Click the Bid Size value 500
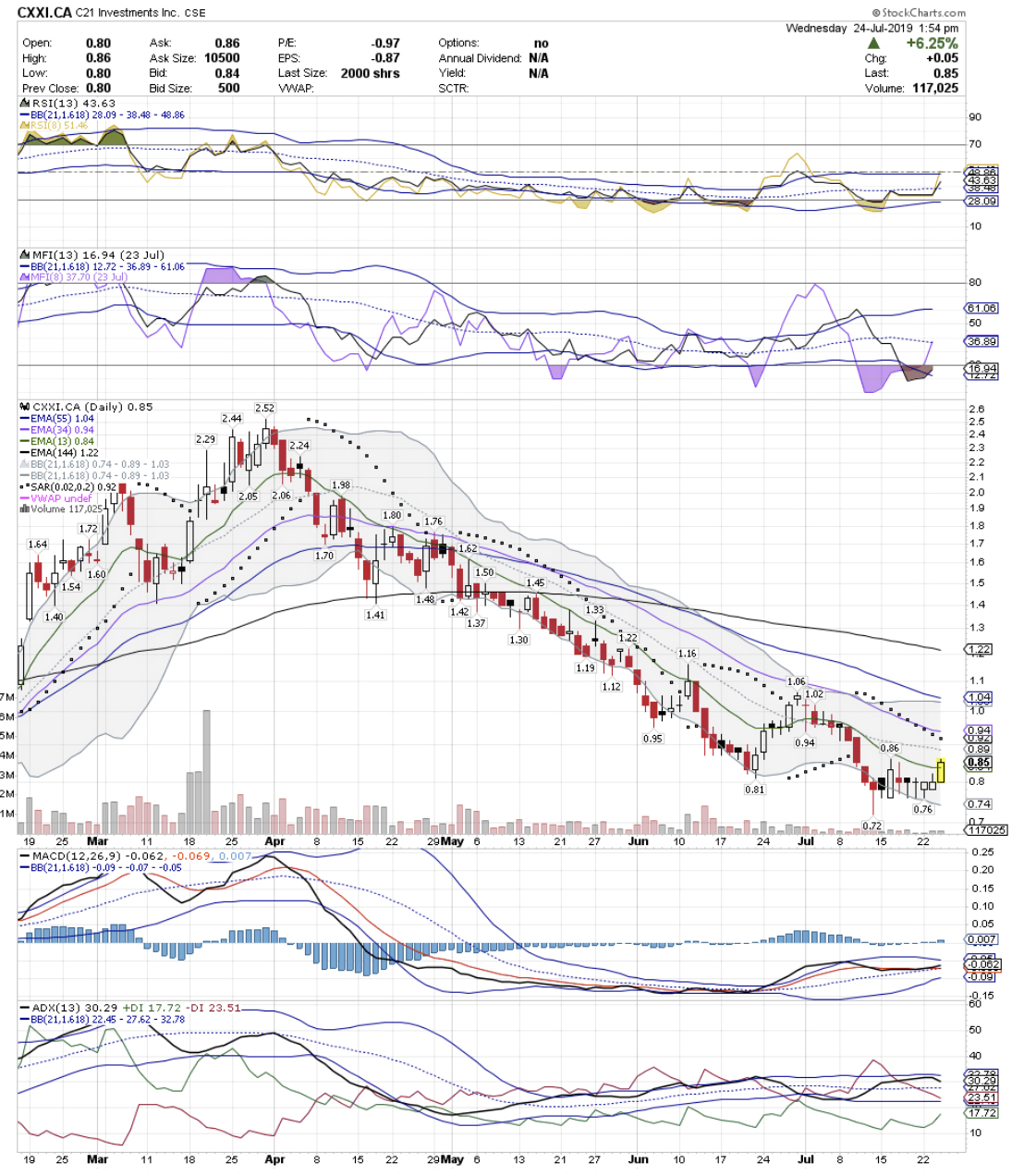The width and height of the screenshot is (1024, 1176). [x=228, y=89]
